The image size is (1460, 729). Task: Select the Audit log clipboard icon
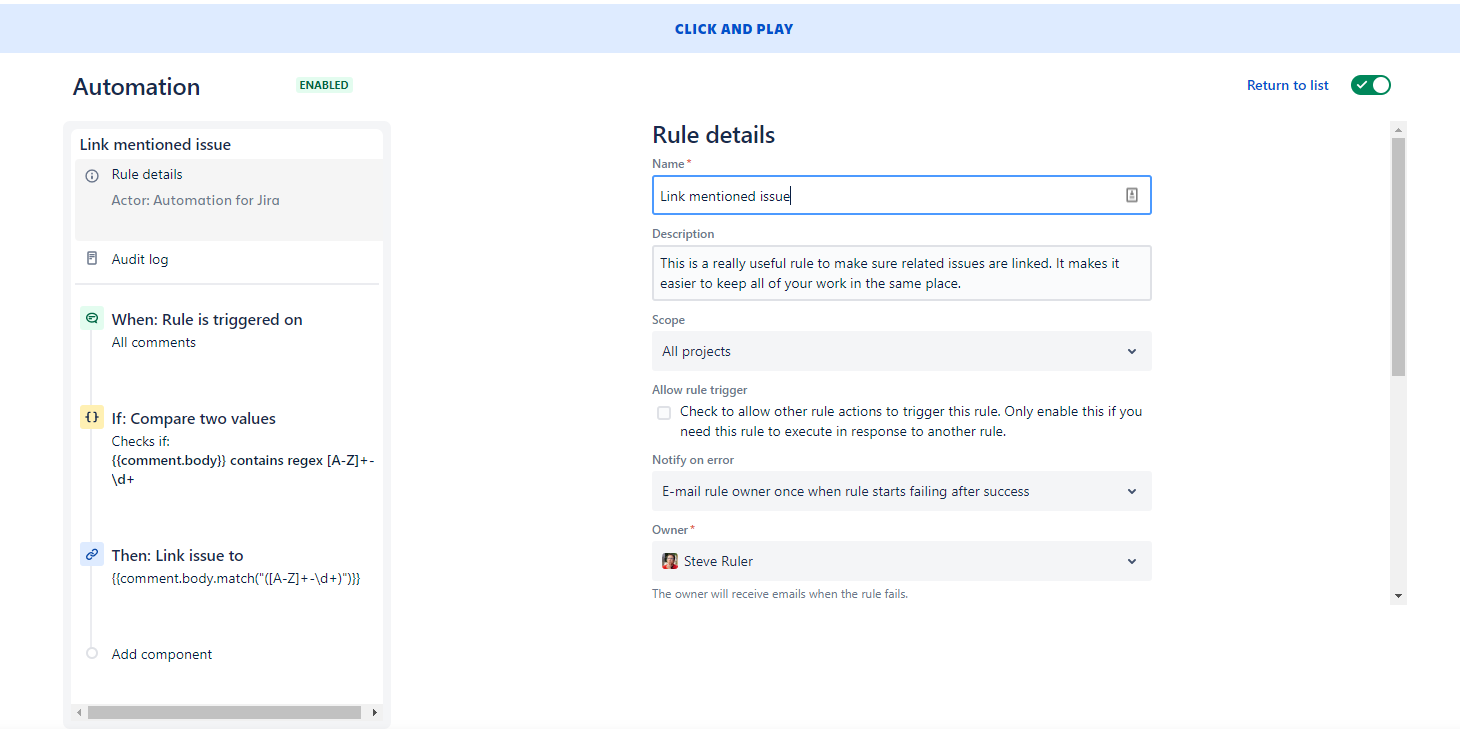[91, 258]
